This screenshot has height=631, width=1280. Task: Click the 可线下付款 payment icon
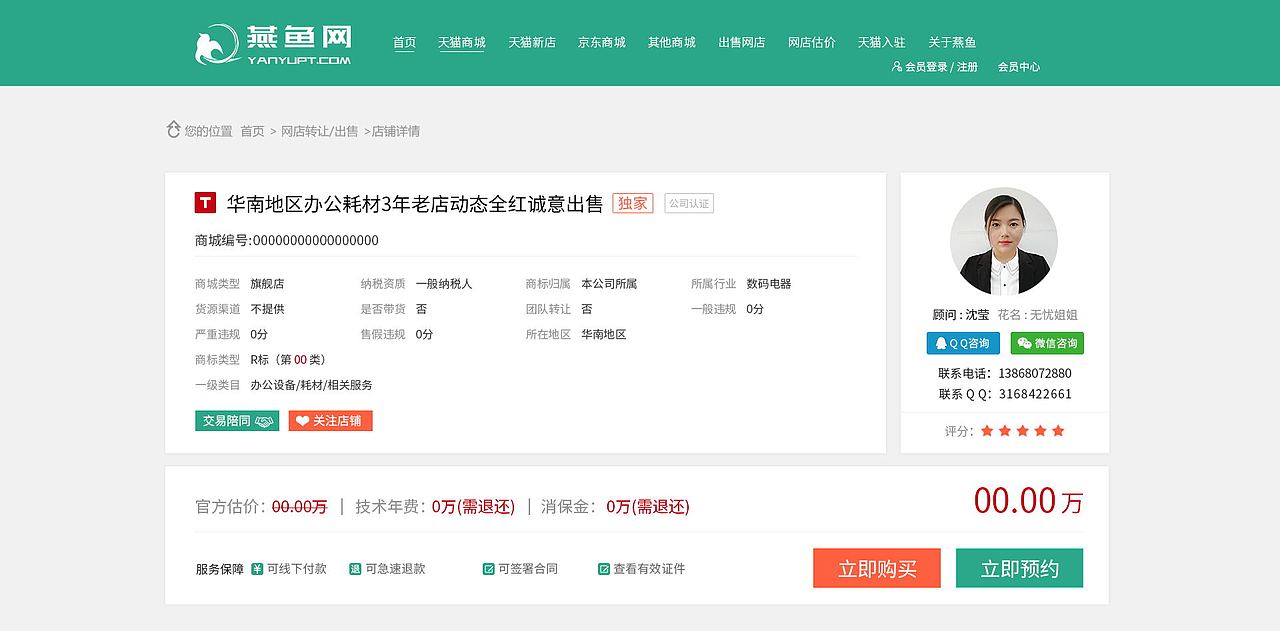coord(257,568)
